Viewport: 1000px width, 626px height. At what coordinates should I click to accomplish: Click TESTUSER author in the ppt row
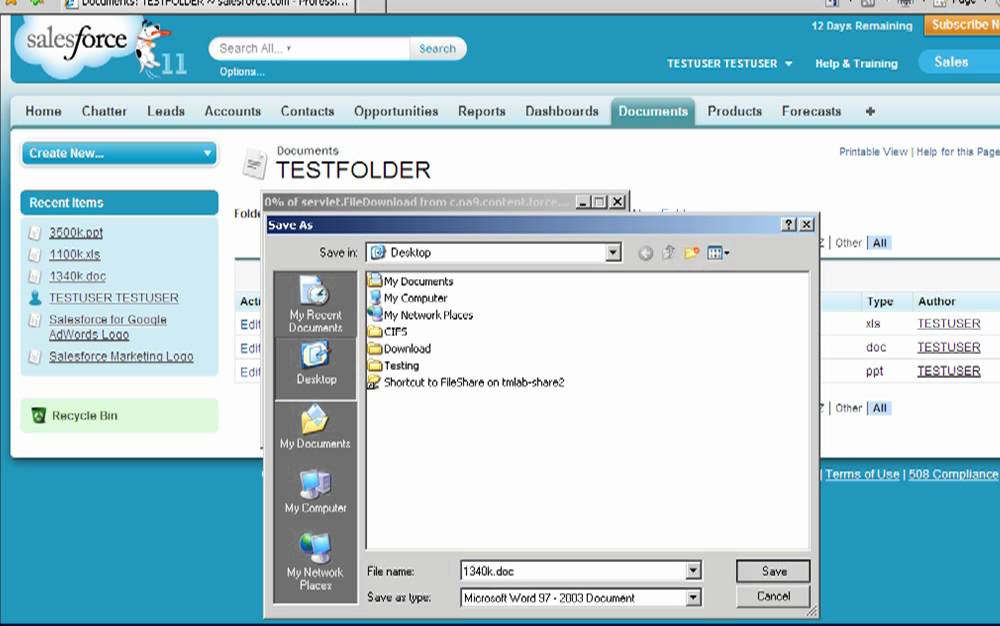[x=948, y=371]
